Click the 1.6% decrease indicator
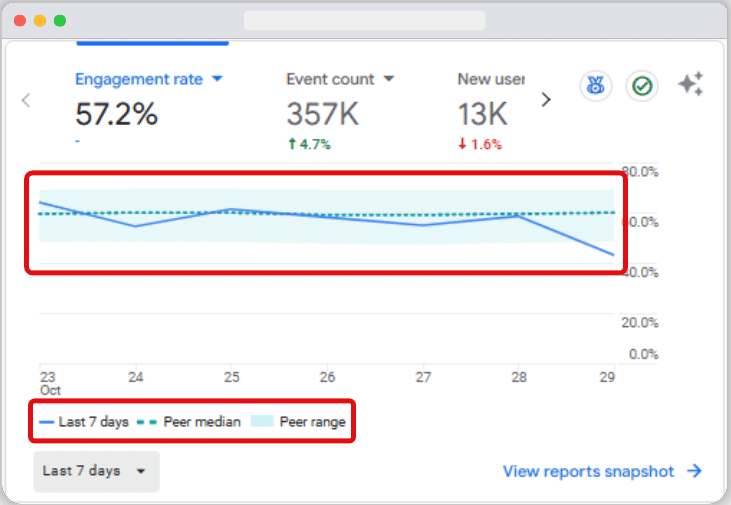 (480, 144)
